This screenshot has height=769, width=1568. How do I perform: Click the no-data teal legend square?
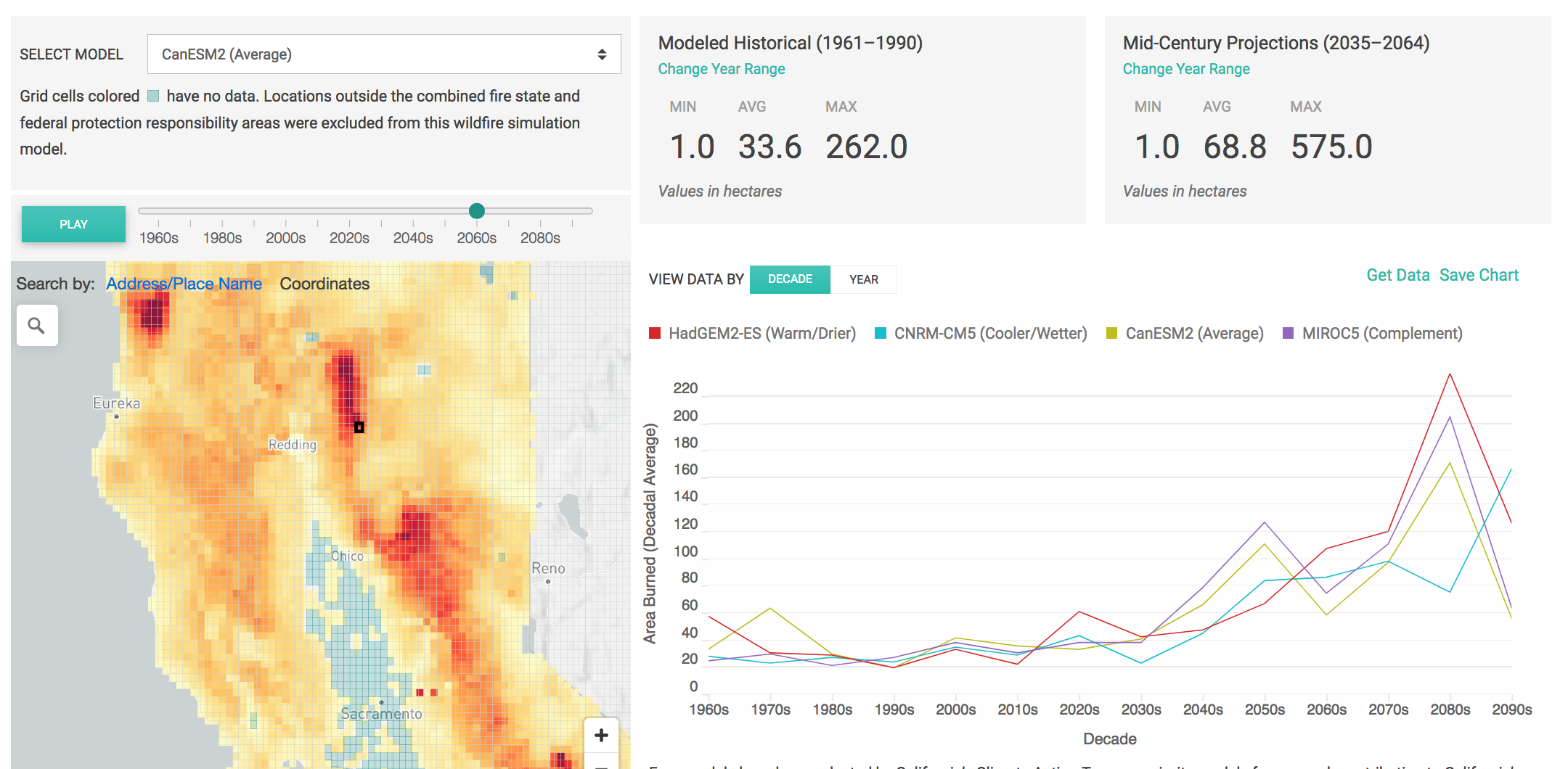[153, 96]
